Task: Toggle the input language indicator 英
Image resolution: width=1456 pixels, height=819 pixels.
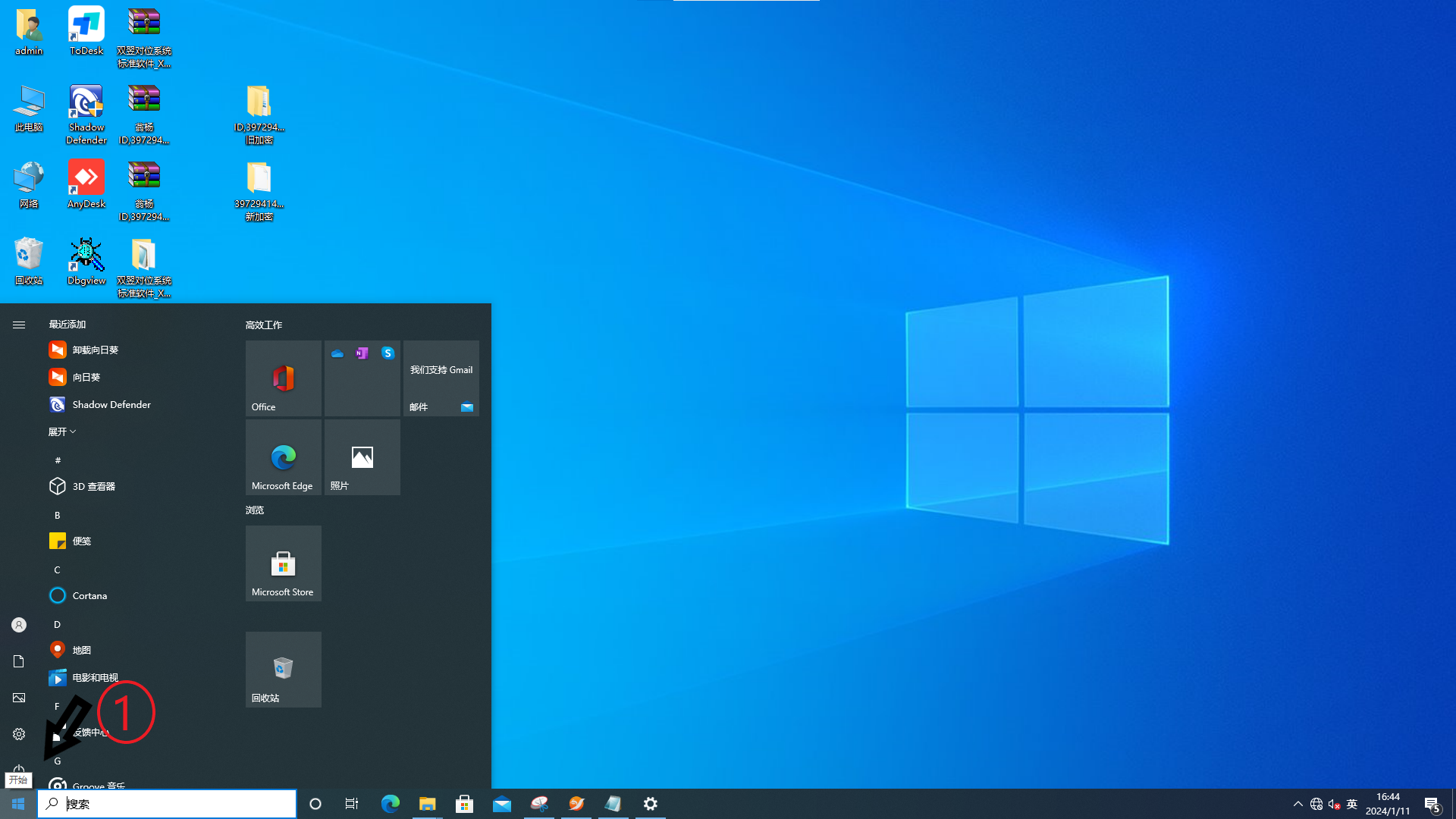Action: [1351, 804]
